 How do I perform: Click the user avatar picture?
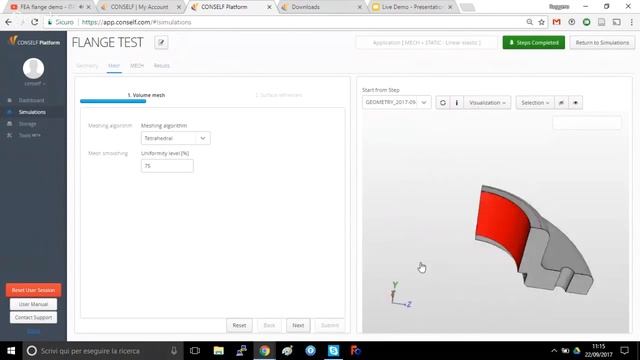[33, 68]
